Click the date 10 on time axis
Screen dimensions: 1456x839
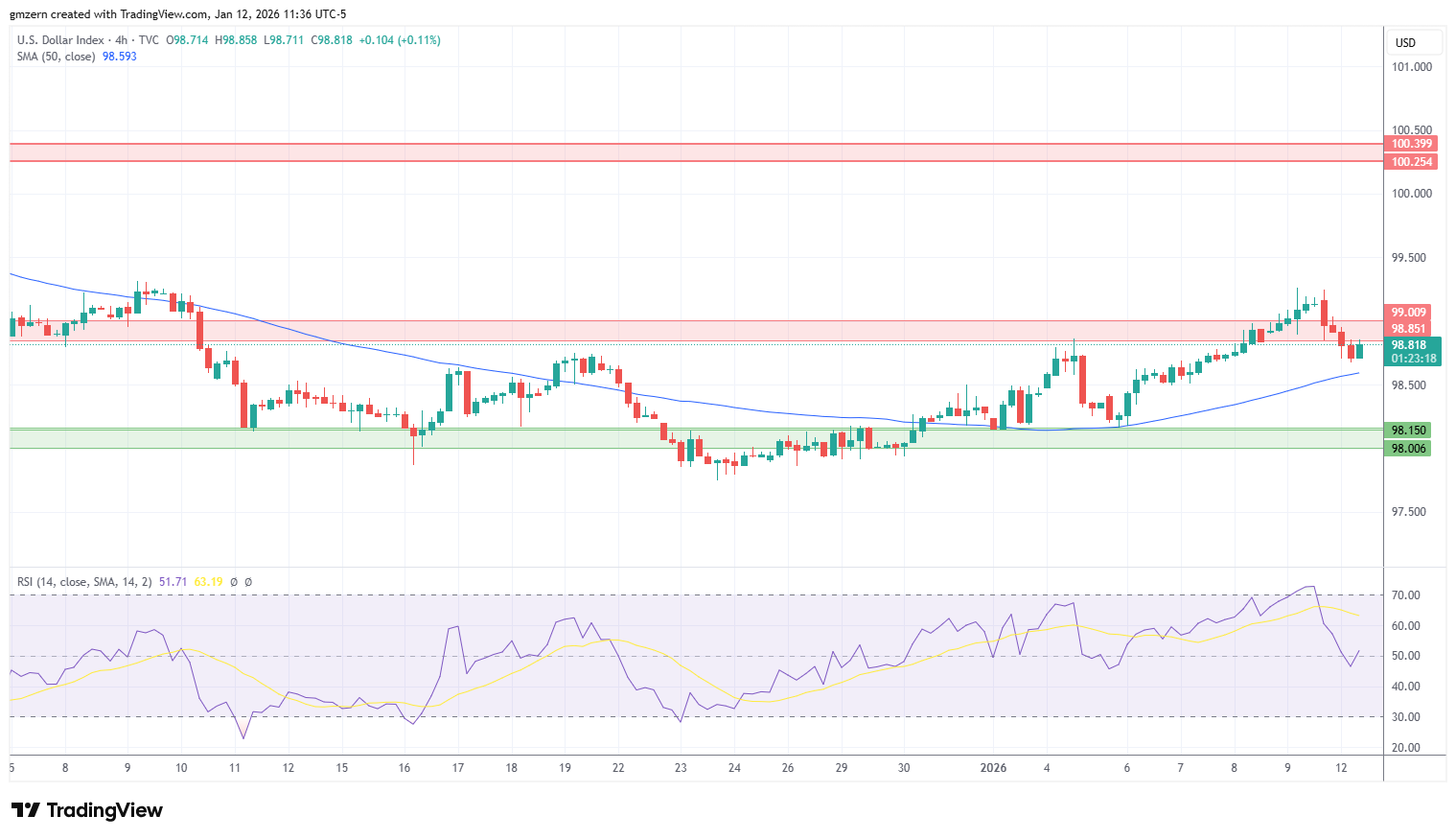tap(181, 768)
